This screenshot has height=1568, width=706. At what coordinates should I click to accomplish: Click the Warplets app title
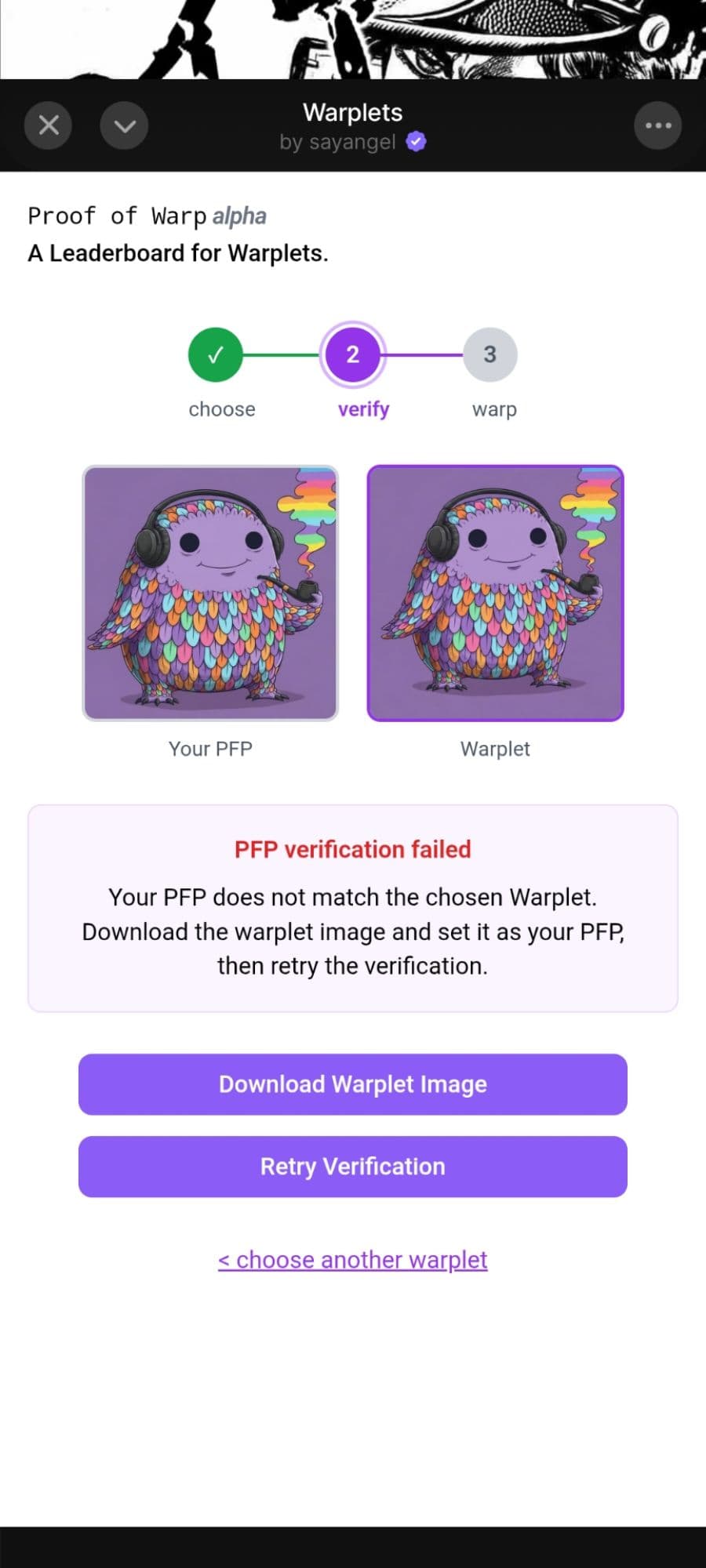tap(353, 112)
